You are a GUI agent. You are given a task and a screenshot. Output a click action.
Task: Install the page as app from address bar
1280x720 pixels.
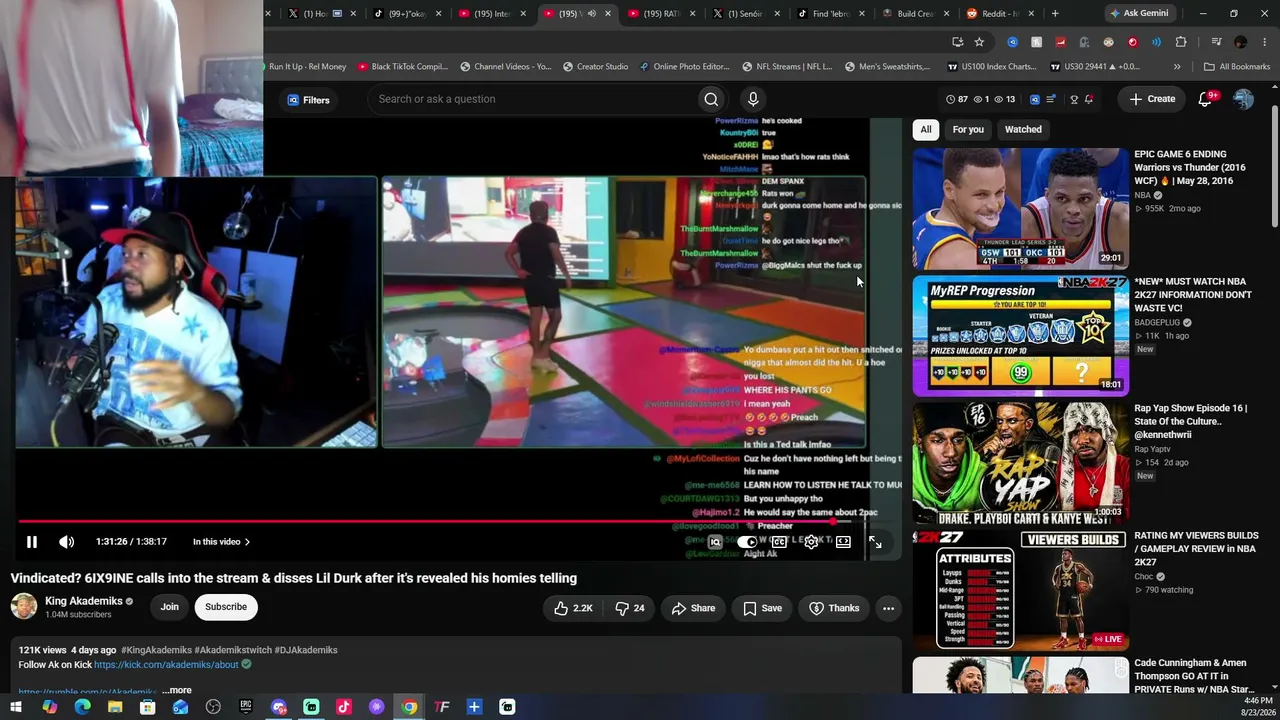(x=957, y=42)
